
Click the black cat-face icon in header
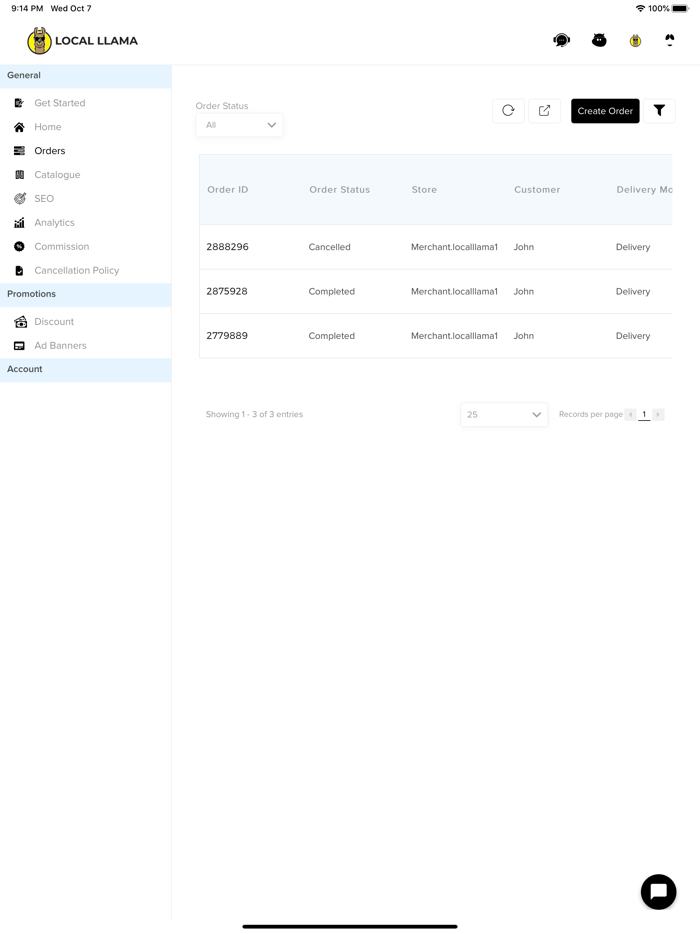[599, 41]
